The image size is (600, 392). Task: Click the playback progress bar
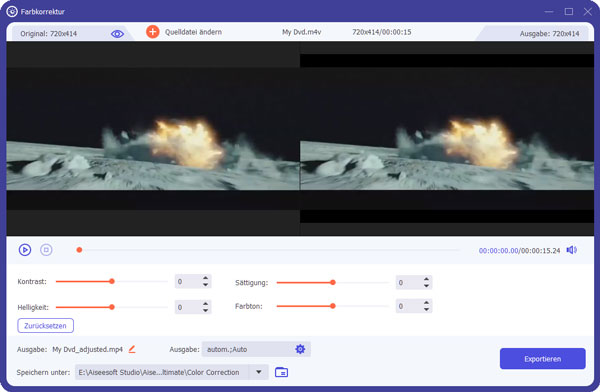270,250
